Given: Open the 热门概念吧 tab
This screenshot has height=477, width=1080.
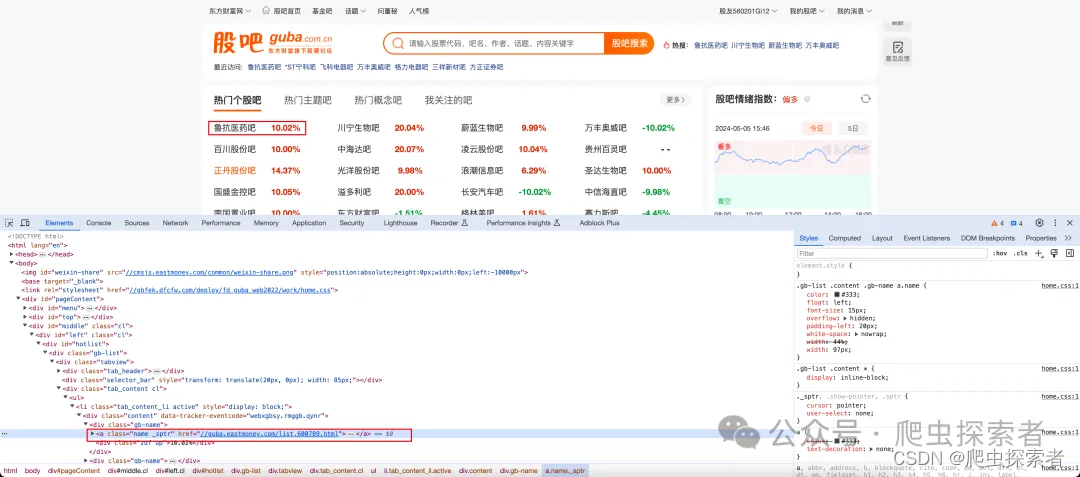Looking at the screenshot, I should (x=378, y=100).
